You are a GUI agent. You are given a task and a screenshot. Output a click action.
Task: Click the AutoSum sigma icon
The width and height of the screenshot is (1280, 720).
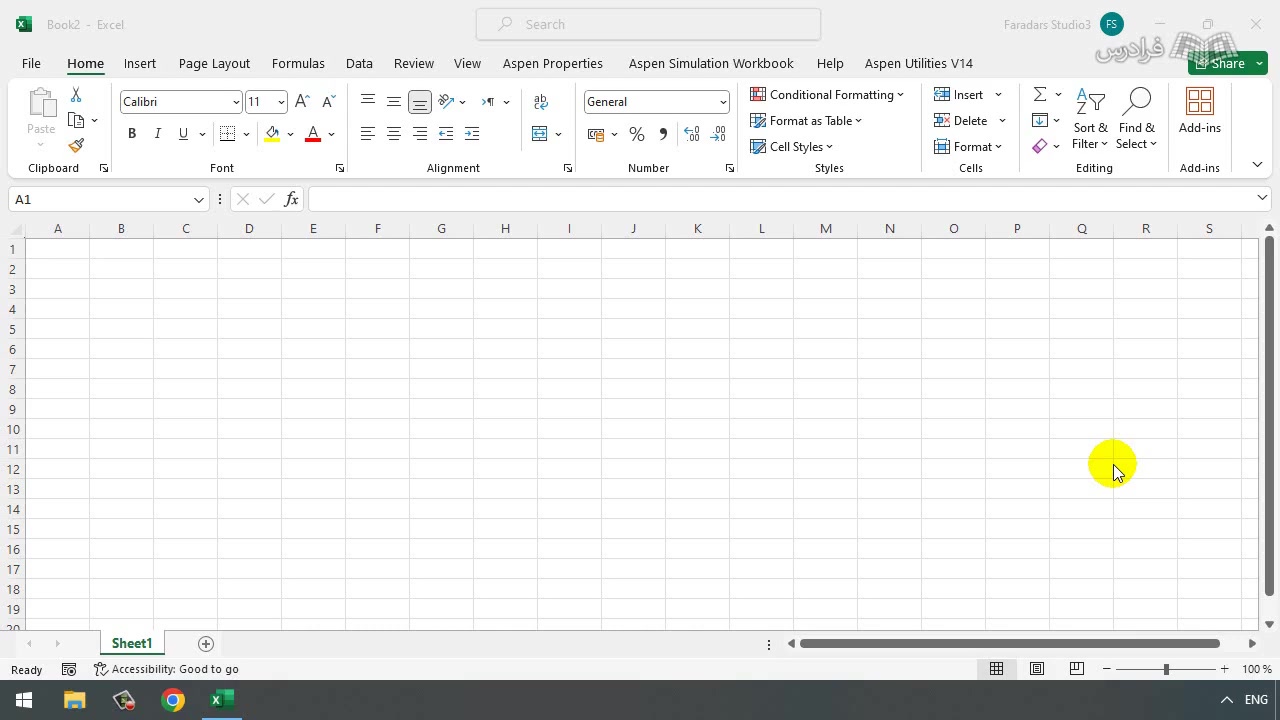pos(1040,94)
